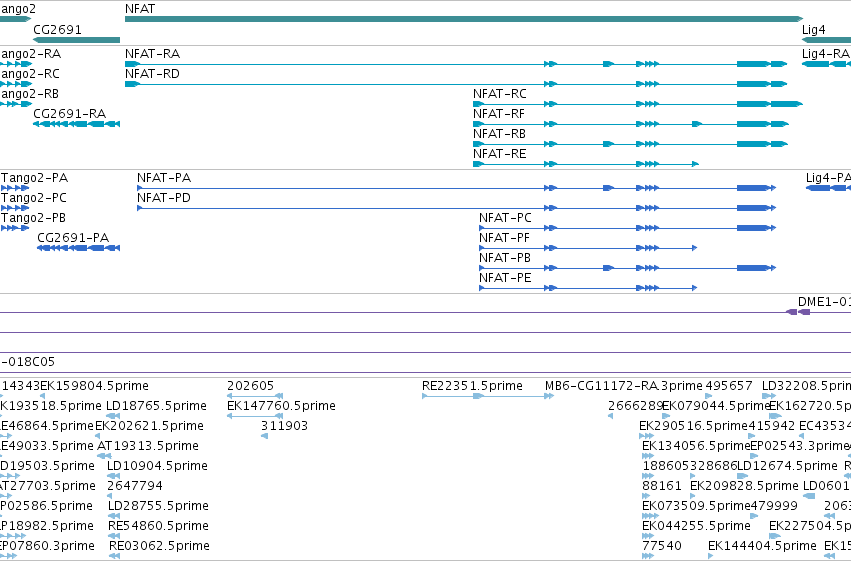Screen dimensions: 851x561
Task: Open EST LD28755.5prime
Action: (x=158, y=506)
